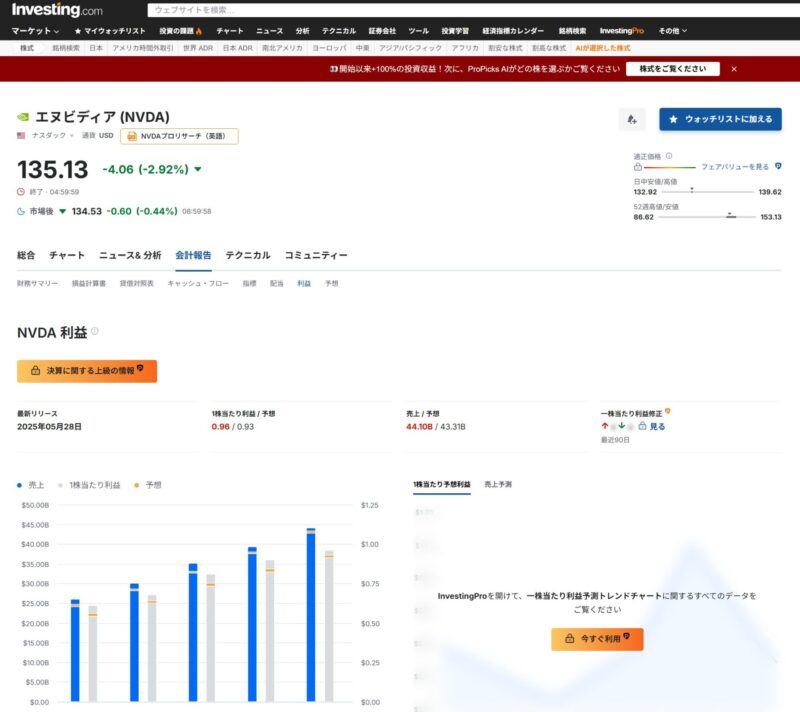Screen dimensions: 800x712
Task: Open the ナスダック exchange dropdown
Action: pos(53,136)
